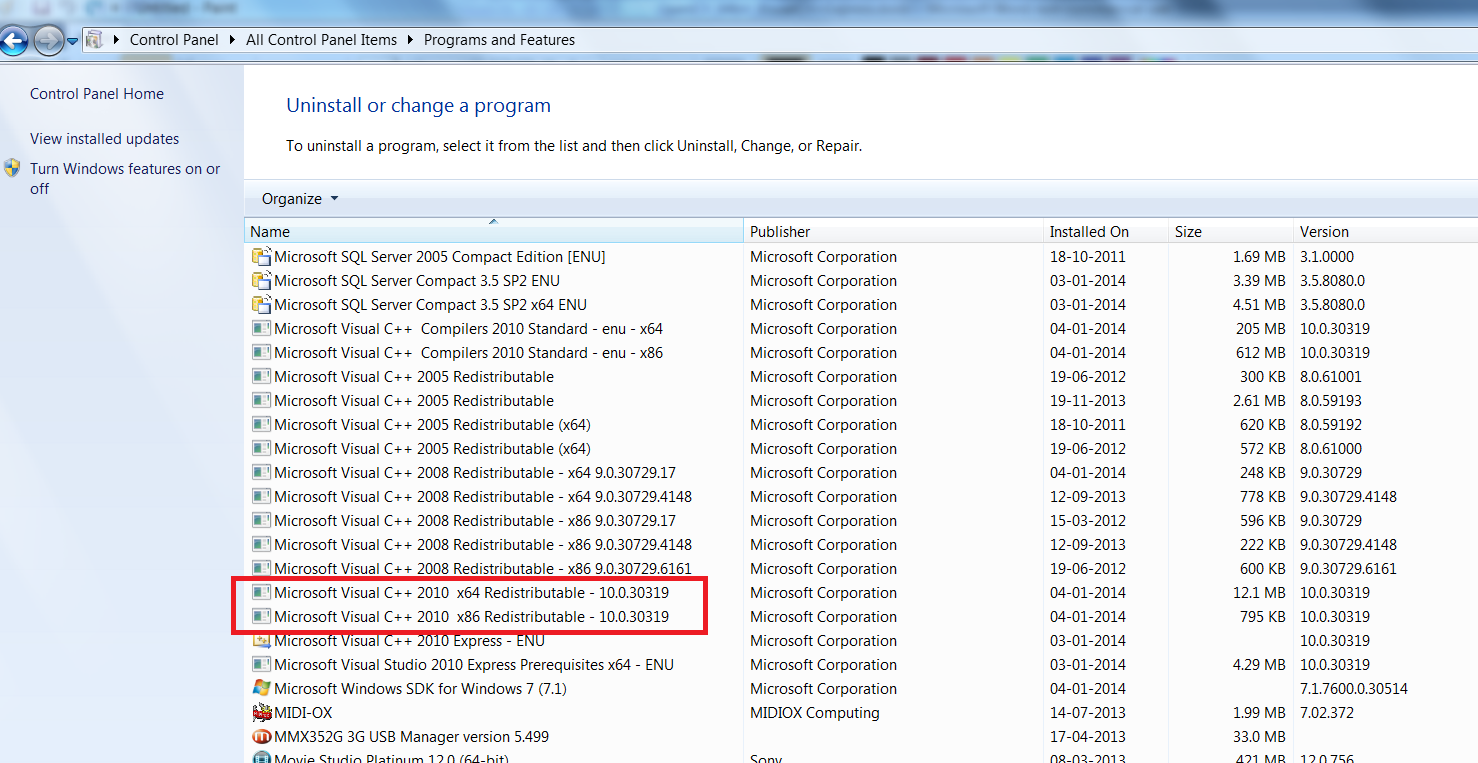Click icon of 2005 Redistributable installed 19-11-2013
This screenshot has height=763, width=1478.
tap(261, 401)
